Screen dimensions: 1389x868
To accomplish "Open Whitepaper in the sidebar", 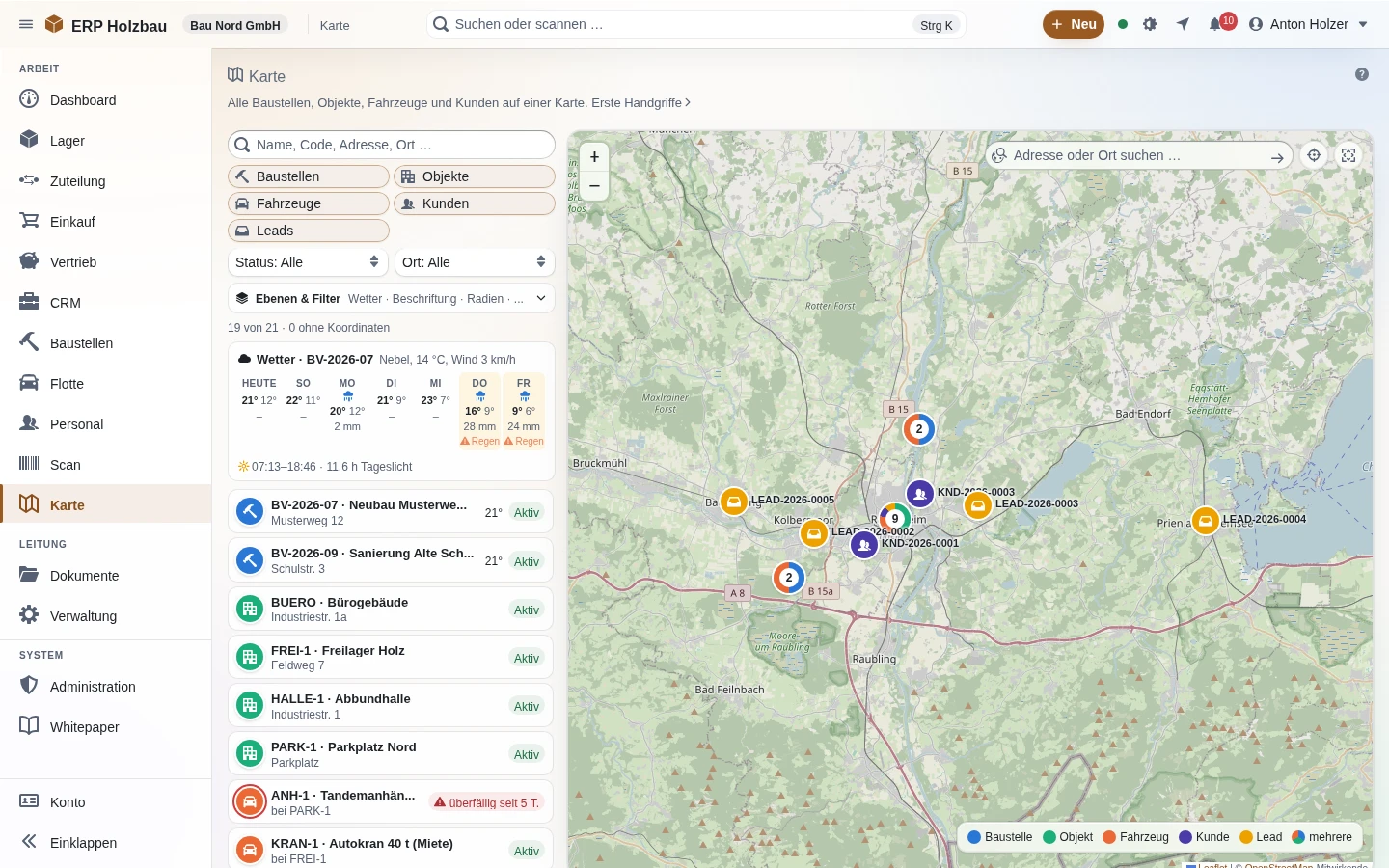I will [x=106, y=726].
